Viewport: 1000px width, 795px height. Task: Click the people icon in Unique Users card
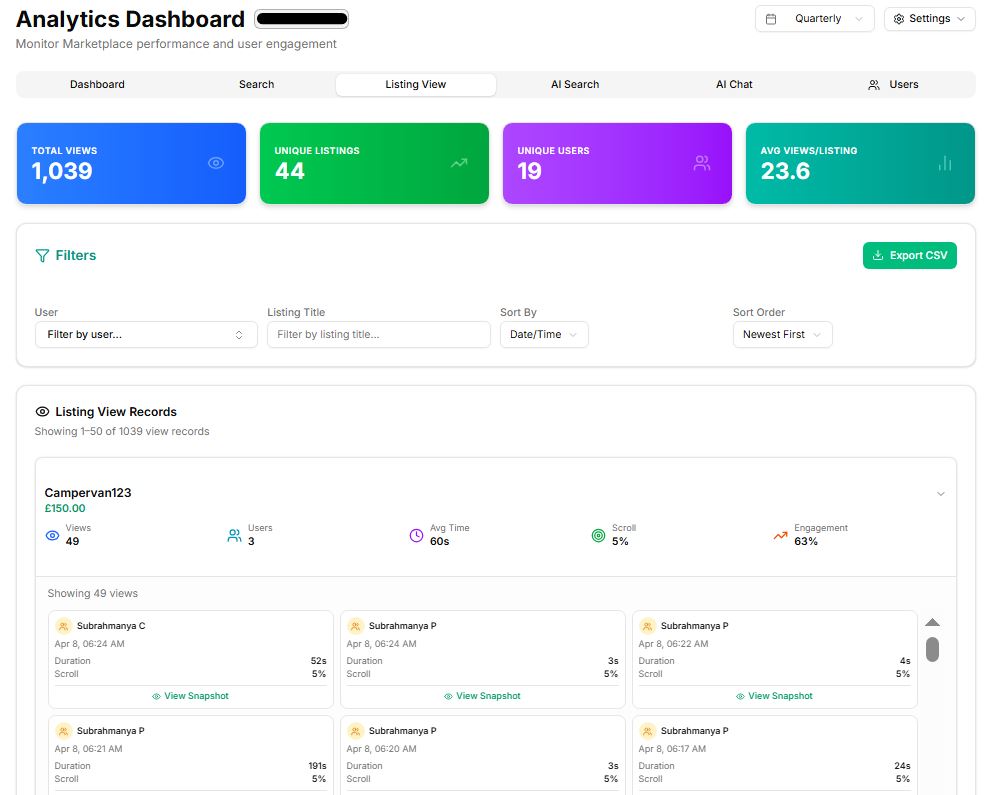pos(702,163)
